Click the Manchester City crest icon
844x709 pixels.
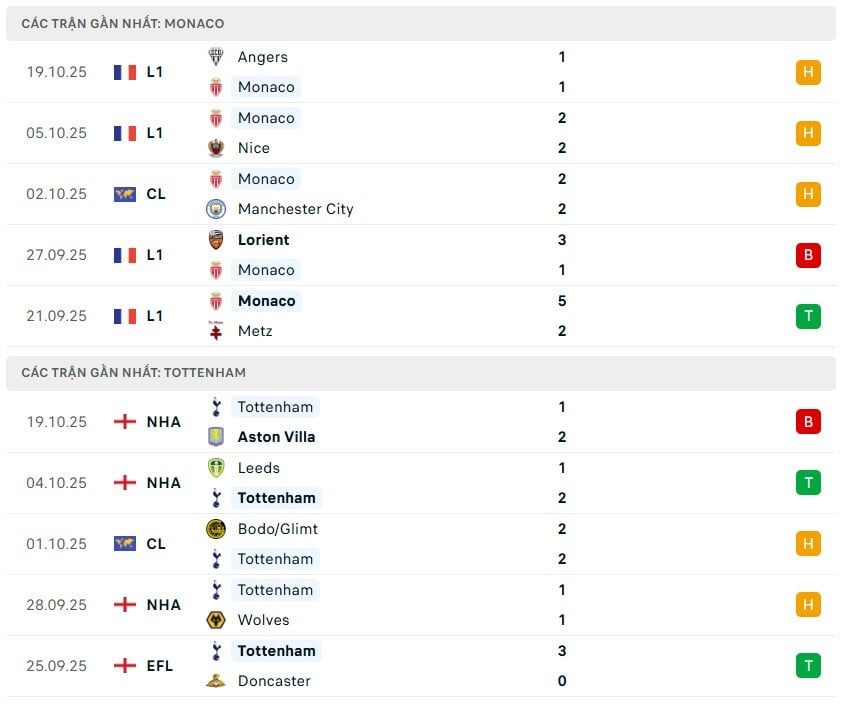pyautogui.click(x=216, y=209)
